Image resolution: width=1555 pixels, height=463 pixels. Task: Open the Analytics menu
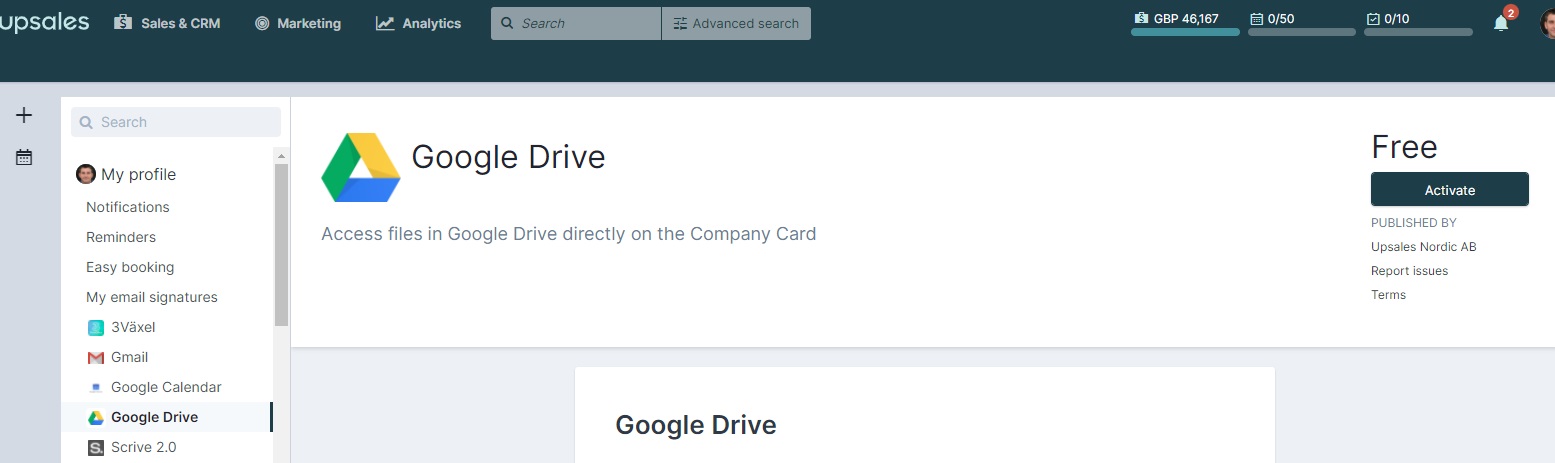pyautogui.click(x=419, y=23)
